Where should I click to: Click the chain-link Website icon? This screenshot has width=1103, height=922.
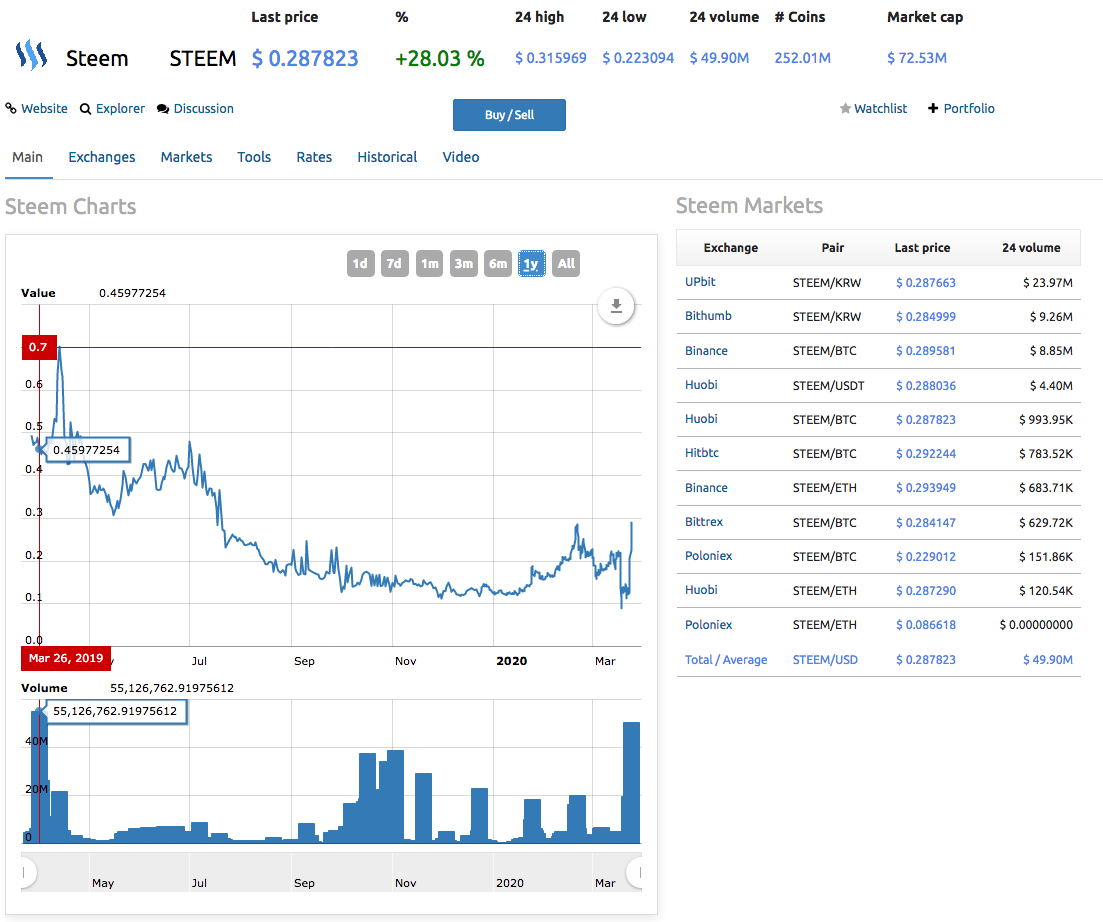[x=11, y=108]
